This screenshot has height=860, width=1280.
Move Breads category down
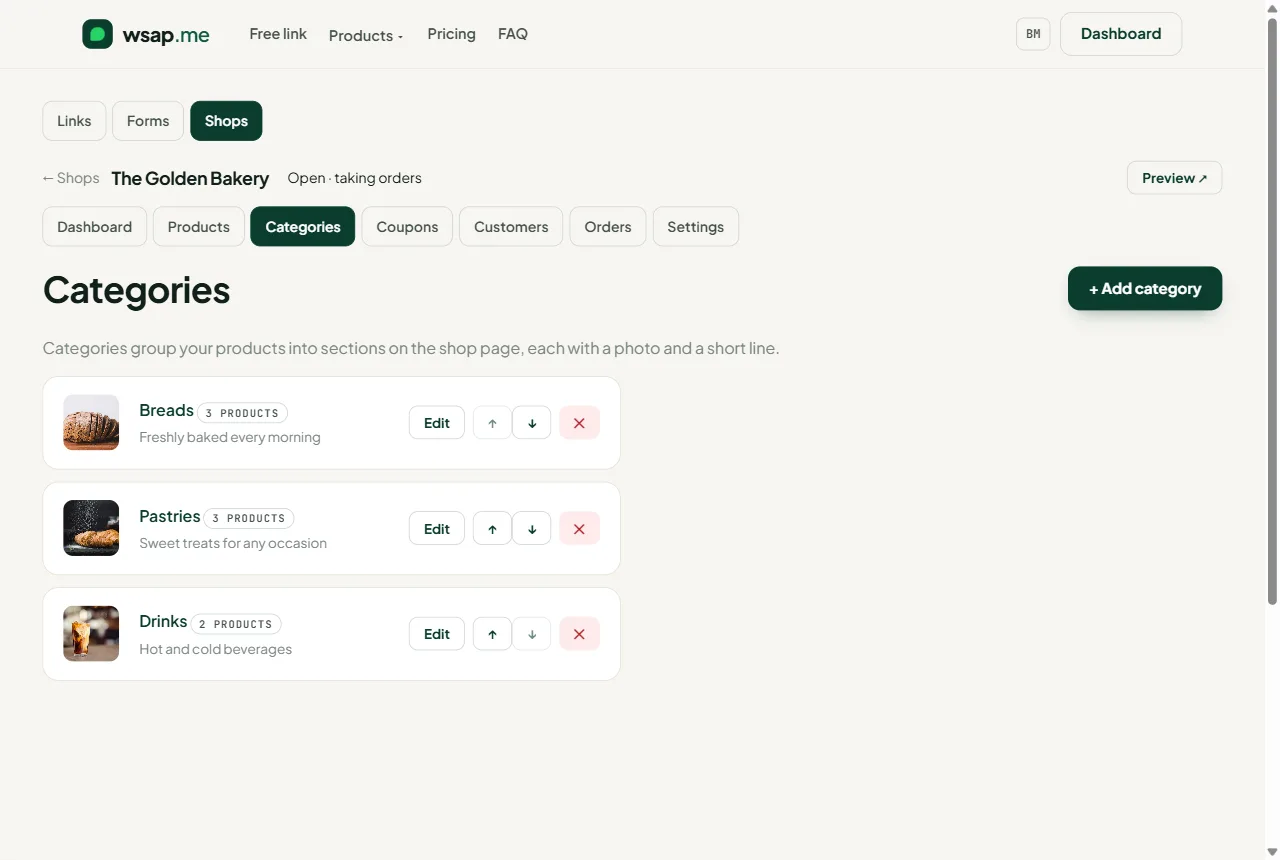pos(532,423)
